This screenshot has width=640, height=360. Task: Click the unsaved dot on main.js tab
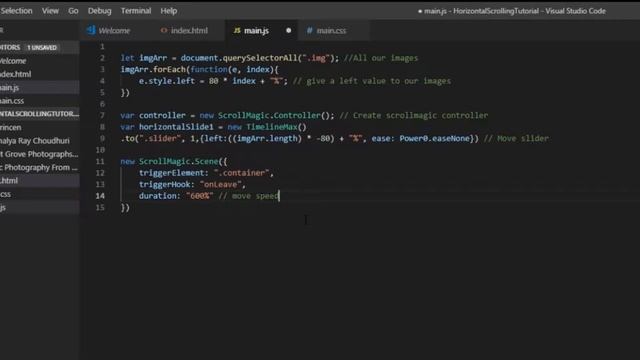click(289, 31)
